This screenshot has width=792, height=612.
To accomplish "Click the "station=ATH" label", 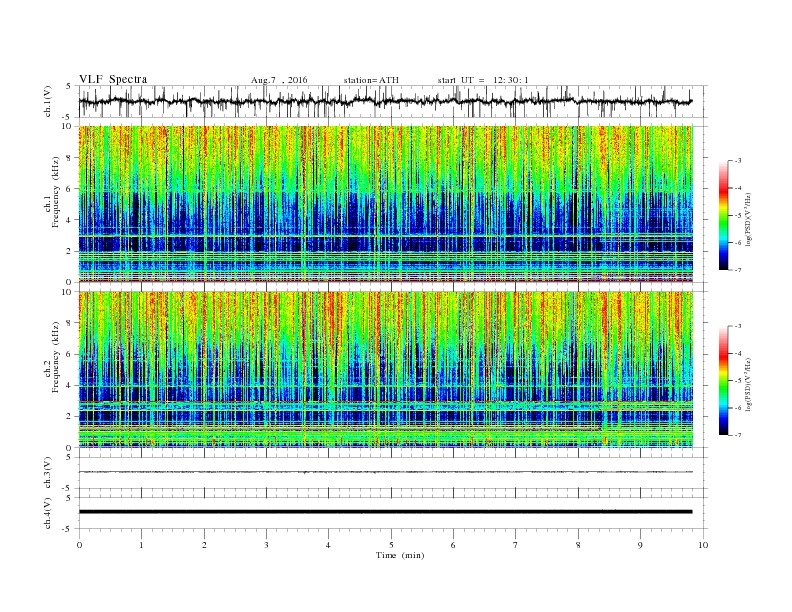I will point(371,80).
